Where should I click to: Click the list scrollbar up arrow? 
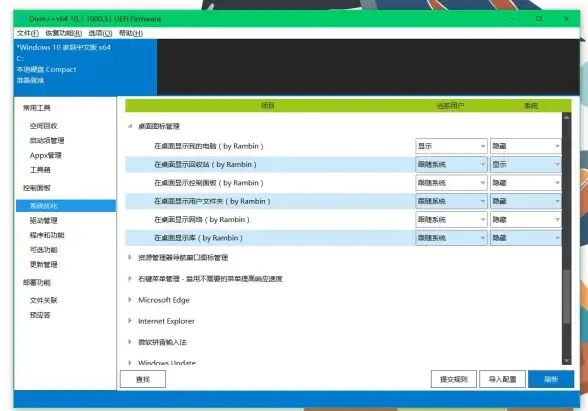click(567, 117)
